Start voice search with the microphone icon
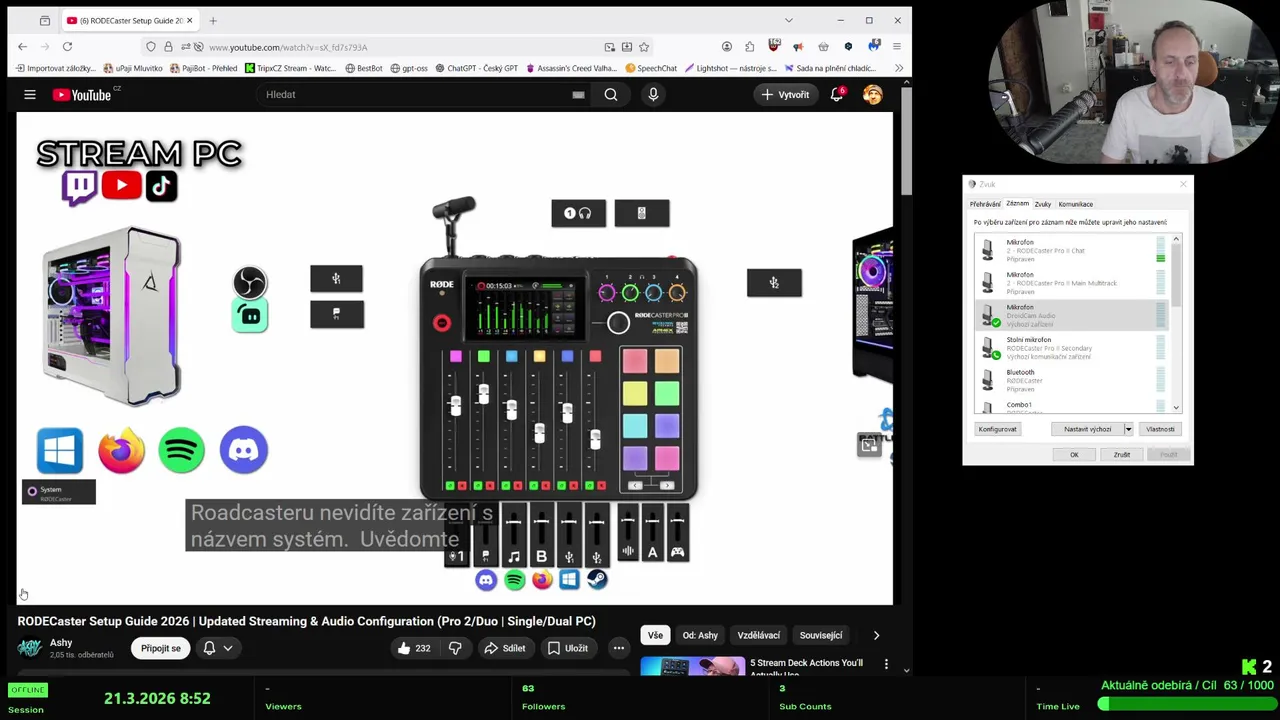The width and height of the screenshot is (1280, 720). coord(653,94)
